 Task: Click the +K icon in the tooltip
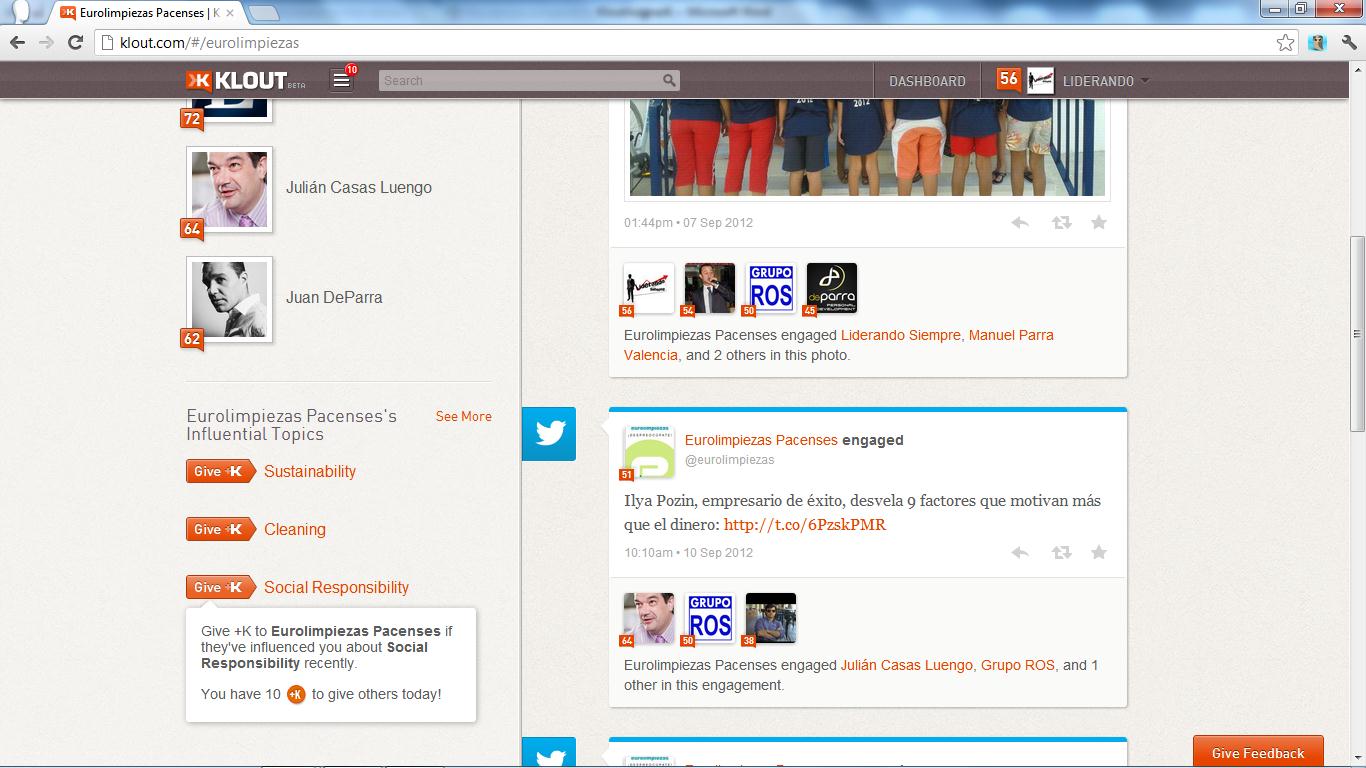(x=296, y=694)
